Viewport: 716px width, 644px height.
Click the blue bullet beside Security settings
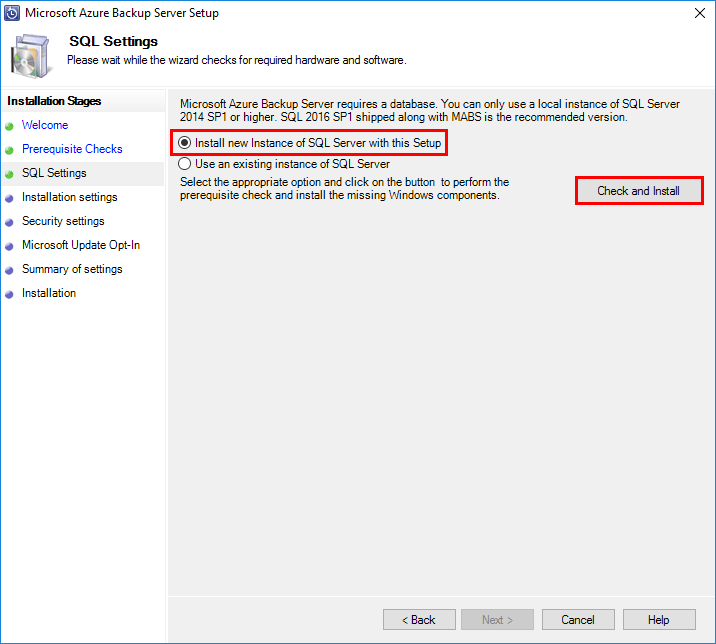click(x=9, y=222)
